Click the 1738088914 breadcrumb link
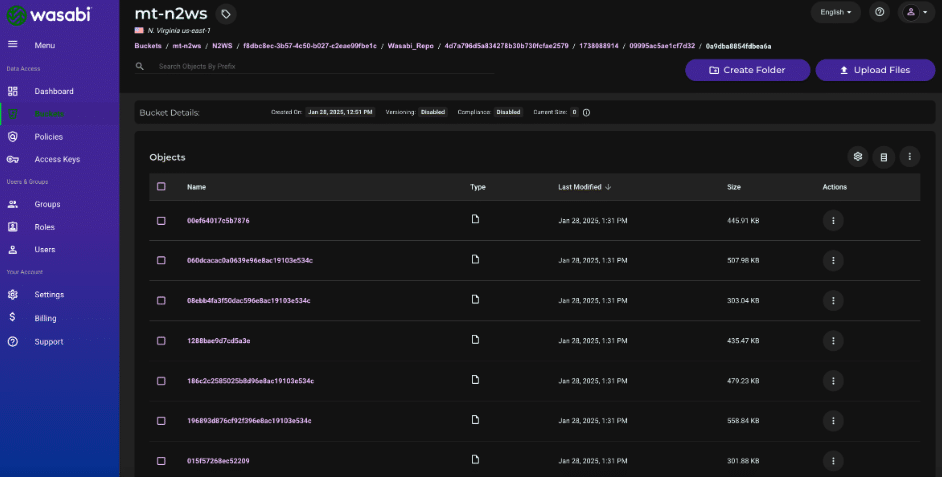The image size is (942, 477). 598,46
